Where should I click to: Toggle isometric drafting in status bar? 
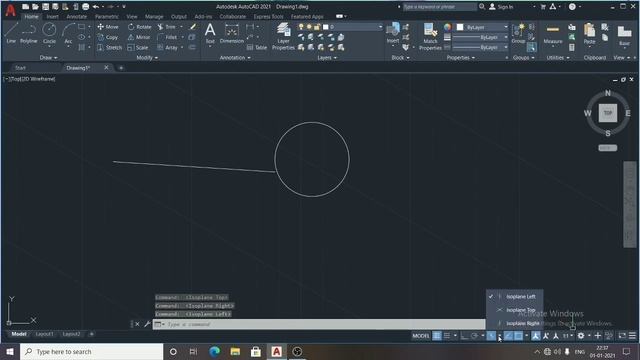point(491,336)
